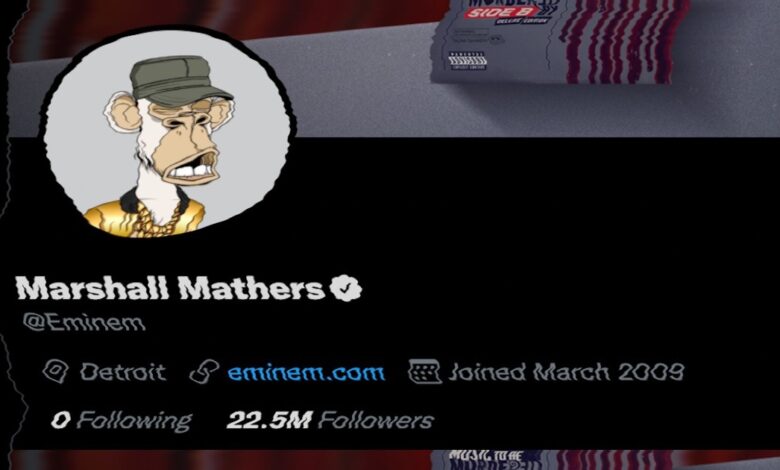This screenshot has height=470, width=780.
Task: Click the Marshall Mathers display name
Action: click(x=171, y=287)
